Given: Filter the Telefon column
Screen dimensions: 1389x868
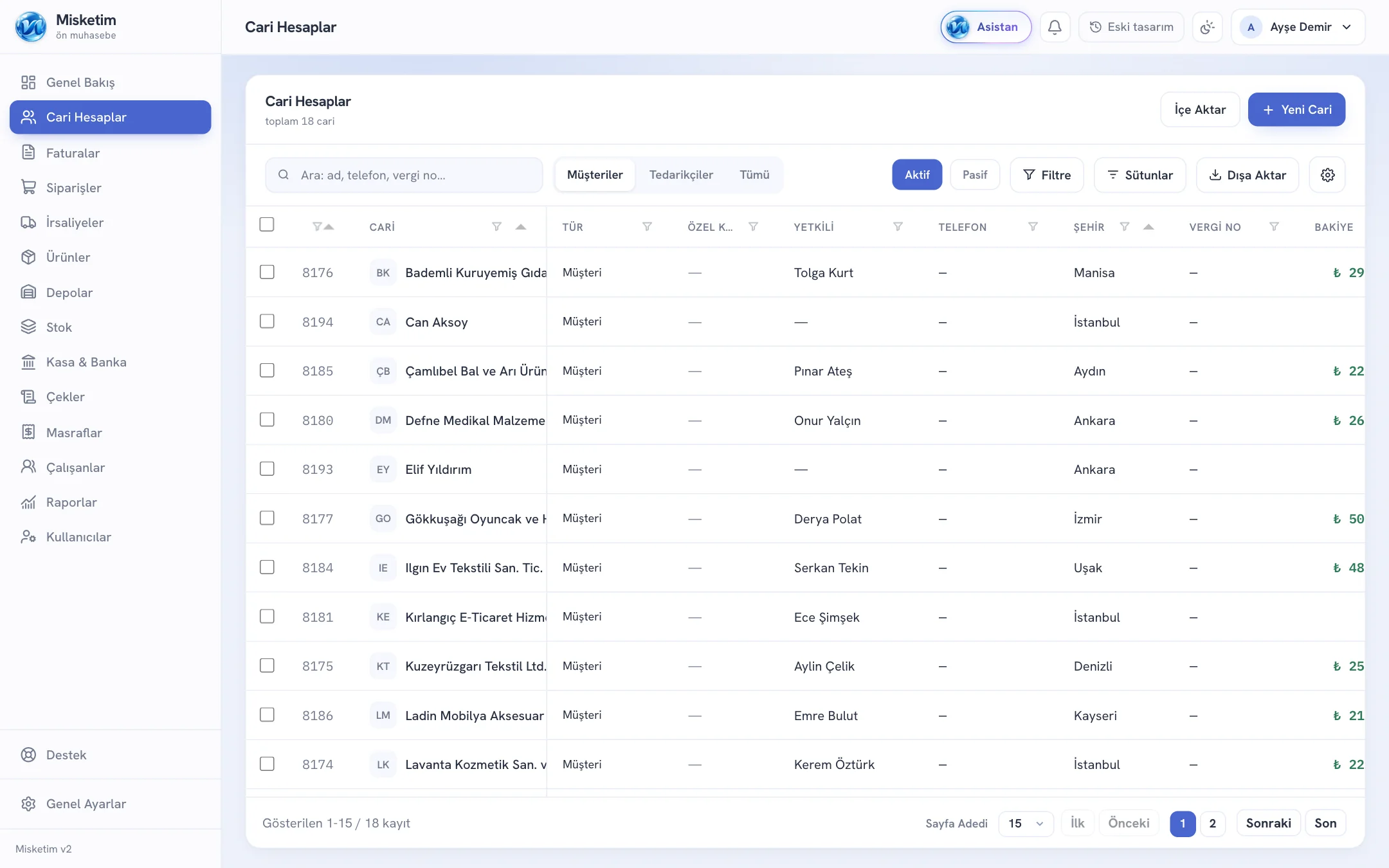Looking at the screenshot, I should 1033,226.
